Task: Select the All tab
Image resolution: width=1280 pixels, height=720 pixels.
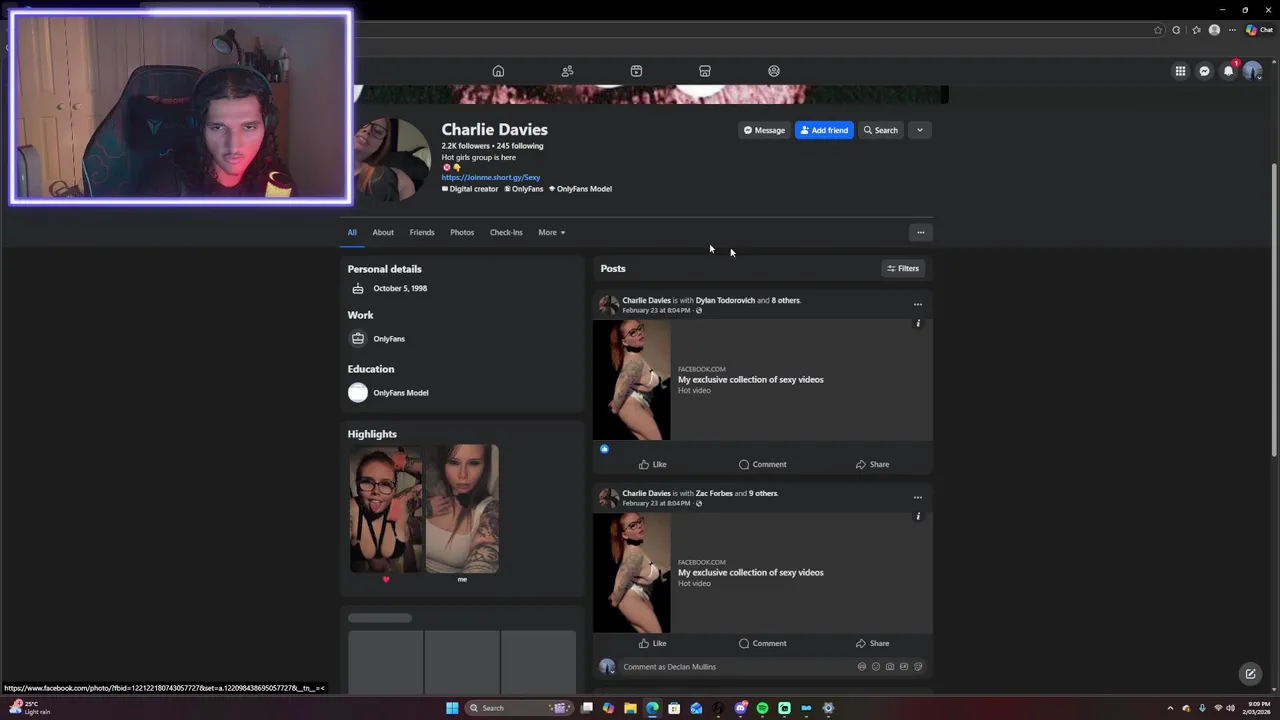Action: (352, 232)
